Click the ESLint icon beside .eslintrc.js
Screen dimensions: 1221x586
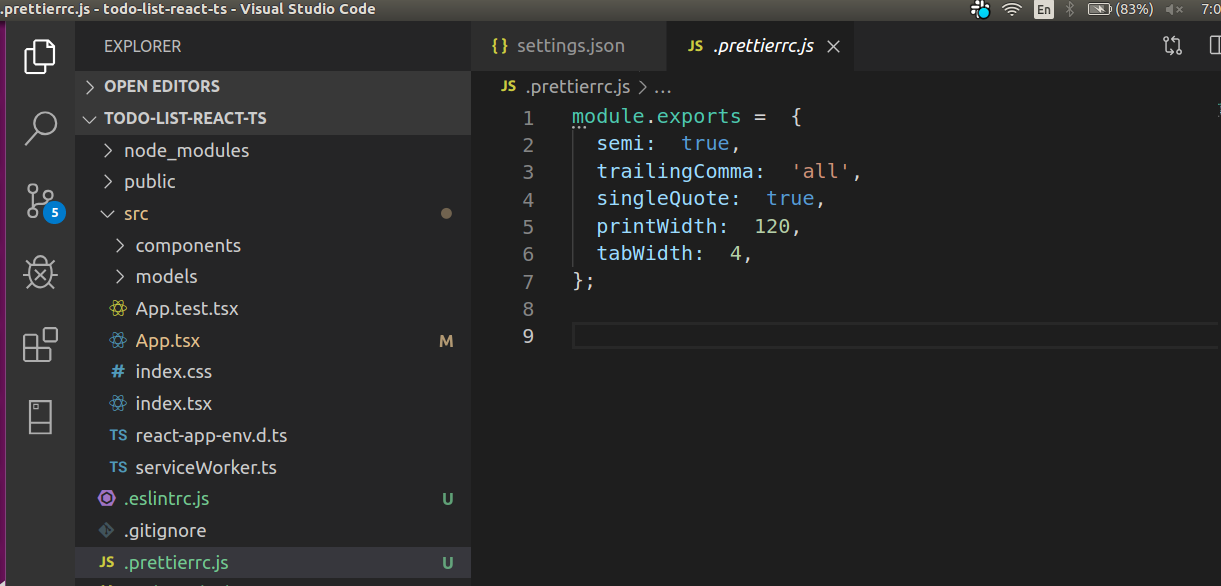107,498
